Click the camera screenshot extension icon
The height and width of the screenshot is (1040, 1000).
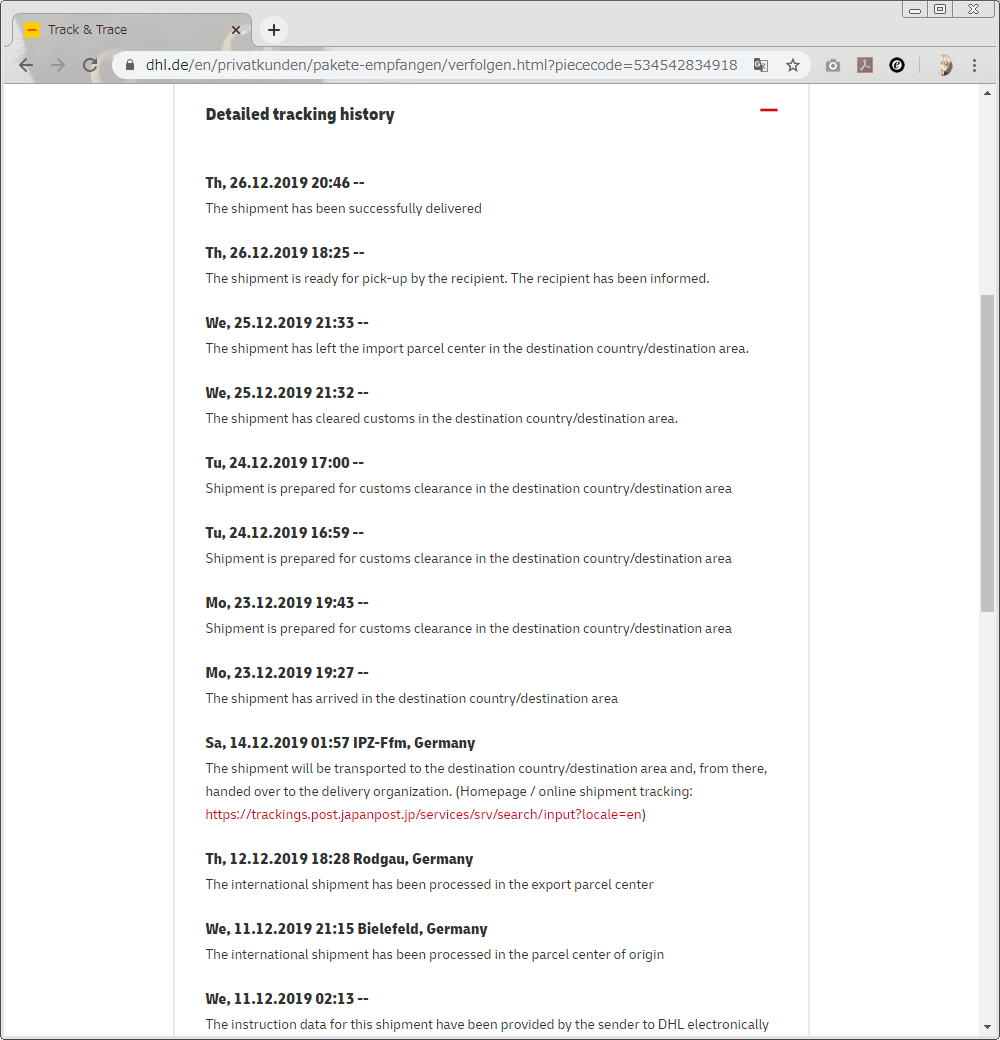click(x=832, y=65)
